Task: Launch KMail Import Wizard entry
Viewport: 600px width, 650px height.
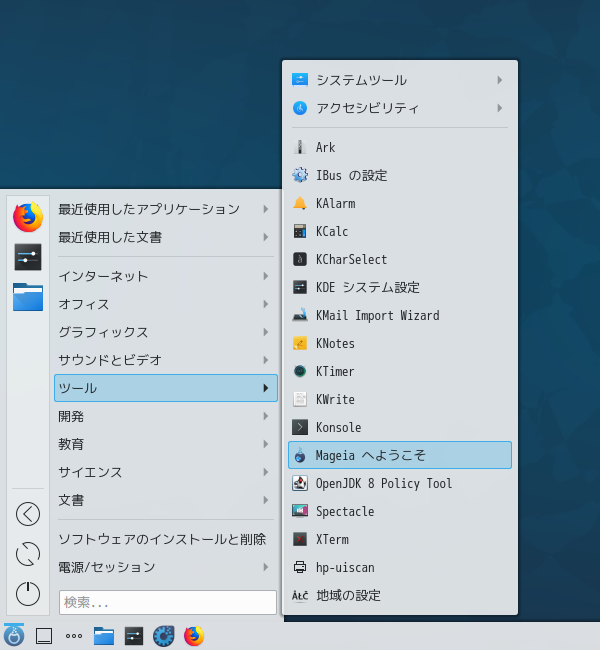Action: click(x=400, y=315)
